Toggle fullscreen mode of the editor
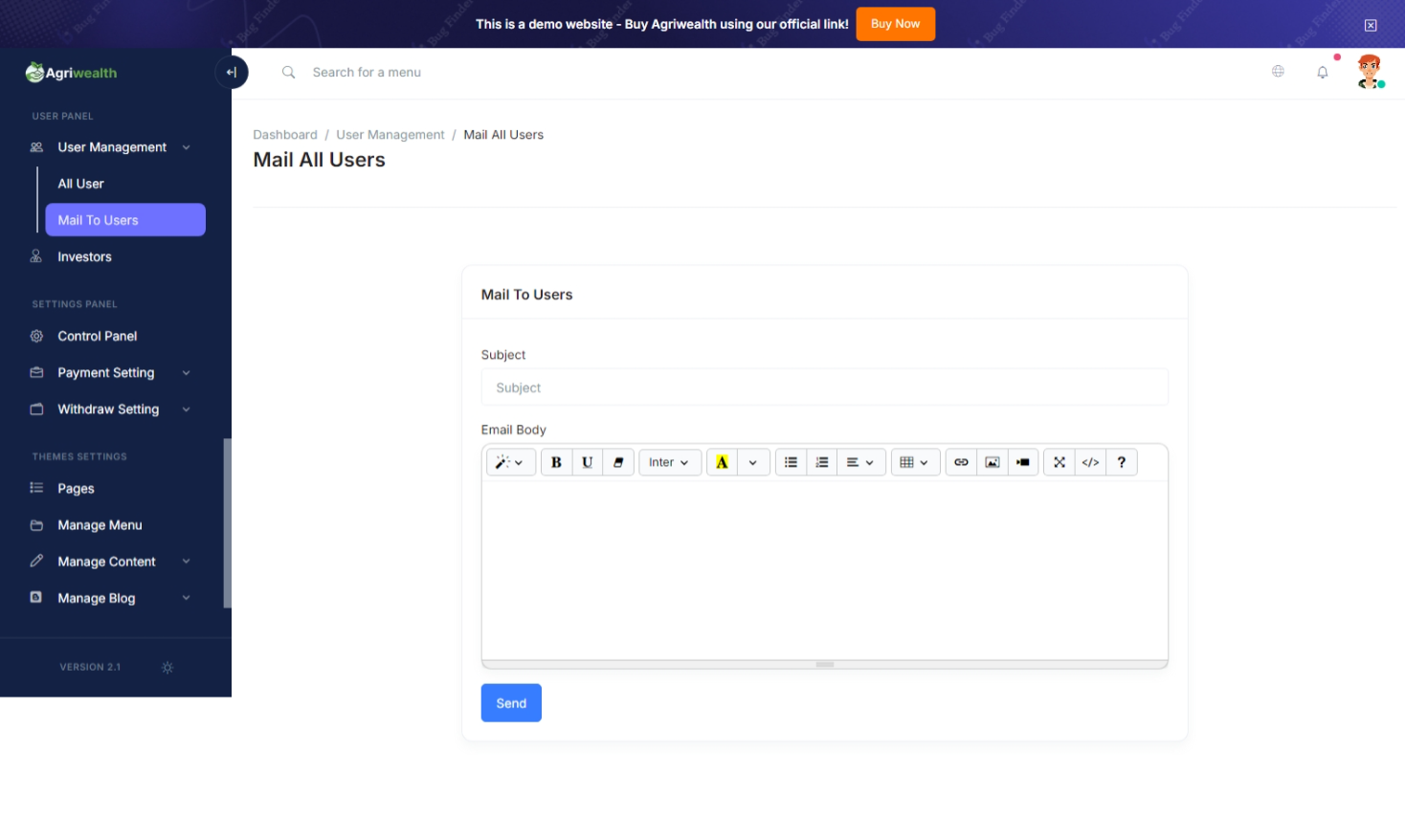Image resolution: width=1405 pixels, height=840 pixels. [x=1059, y=462]
